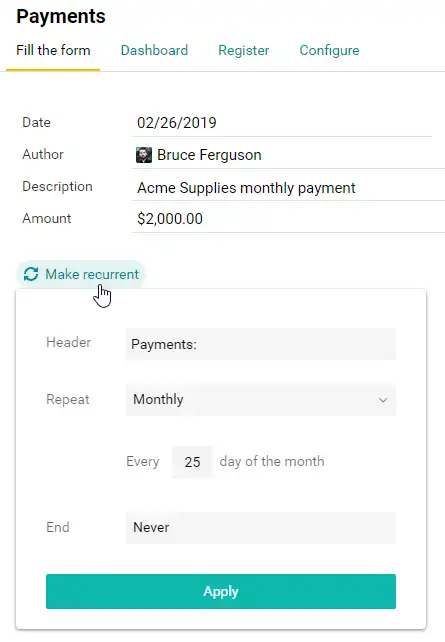Viewport: 445px width, 642px height.
Task: Select the Fill the form tab
Action: (53, 50)
